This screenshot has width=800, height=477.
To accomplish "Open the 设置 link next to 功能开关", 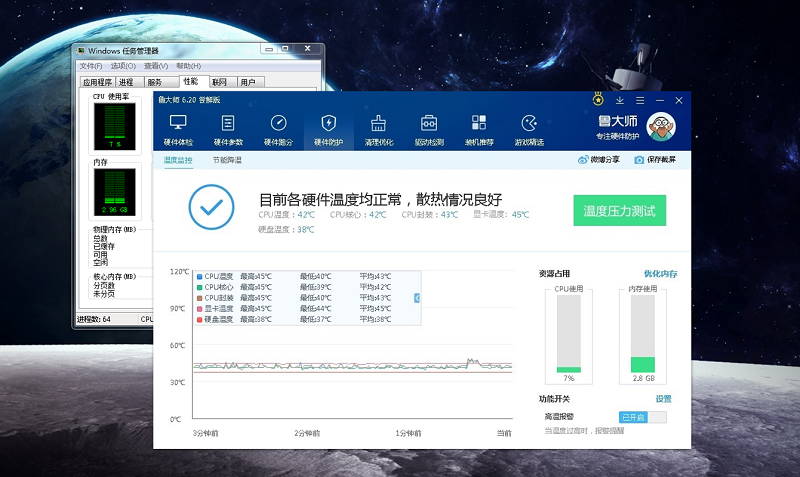I will [x=663, y=399].
